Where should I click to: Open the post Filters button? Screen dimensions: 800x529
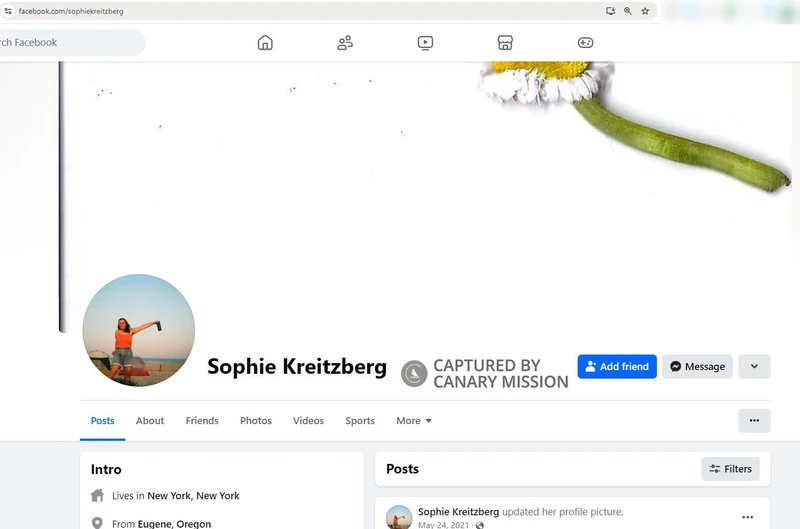pos(730,469)
